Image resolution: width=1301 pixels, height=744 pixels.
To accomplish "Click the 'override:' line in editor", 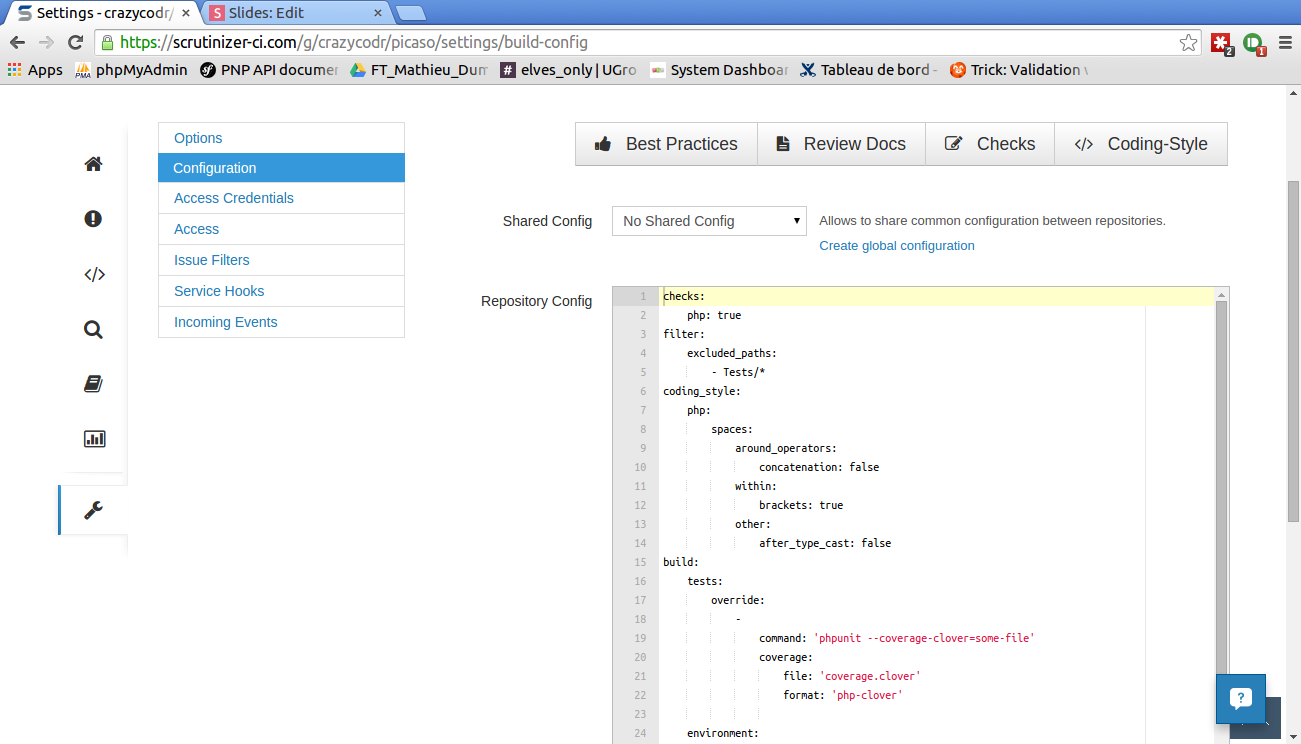I will pyautogui.click(x=738, y=600).
